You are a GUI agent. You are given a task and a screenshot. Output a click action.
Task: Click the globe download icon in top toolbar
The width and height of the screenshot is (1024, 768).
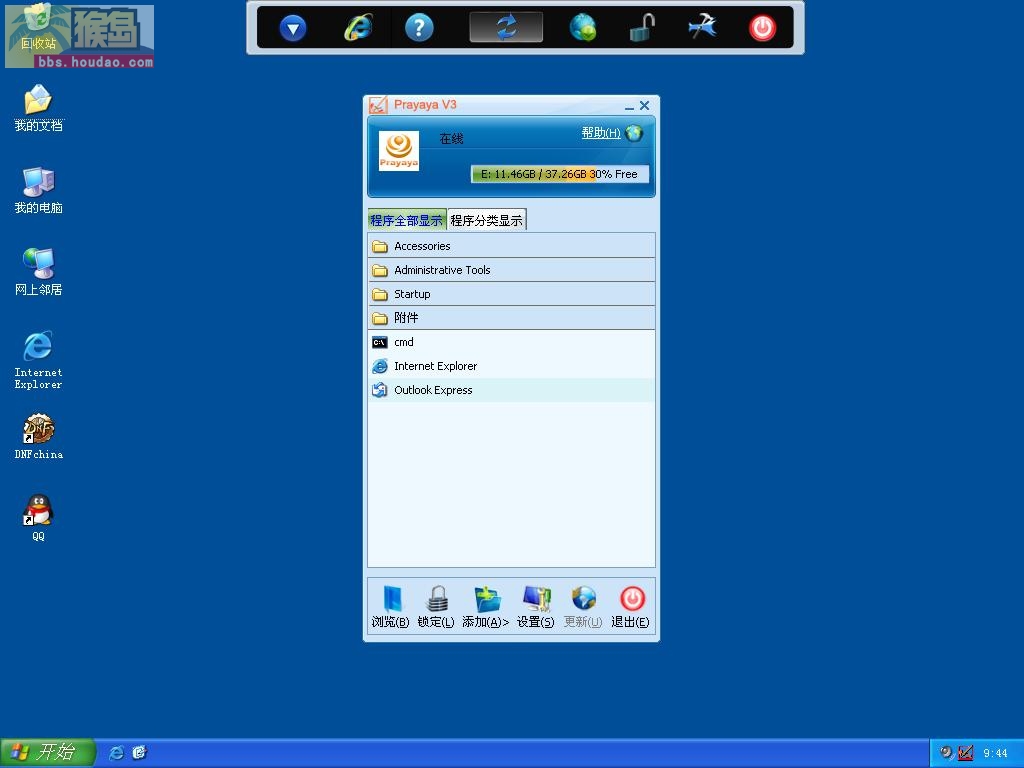click(583, 28)
